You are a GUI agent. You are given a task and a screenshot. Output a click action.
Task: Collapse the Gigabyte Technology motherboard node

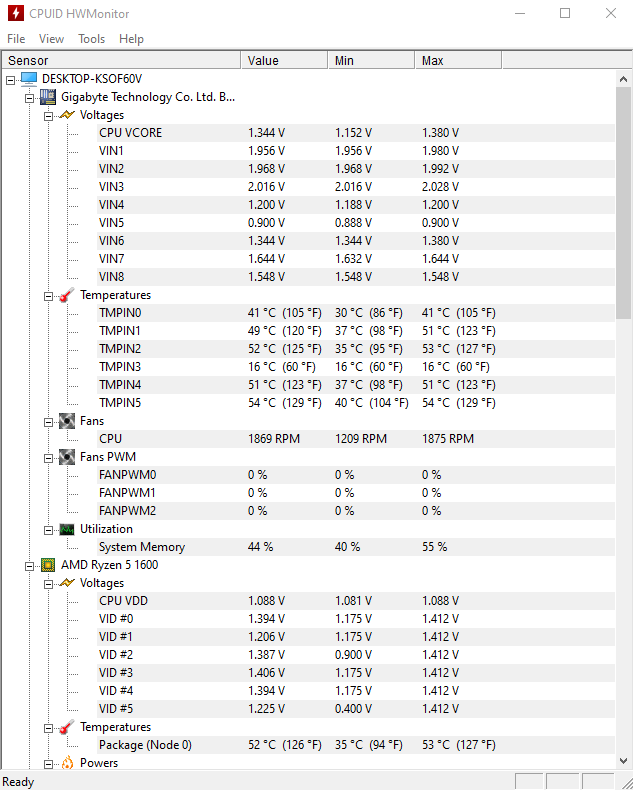[x=29, y=98]
